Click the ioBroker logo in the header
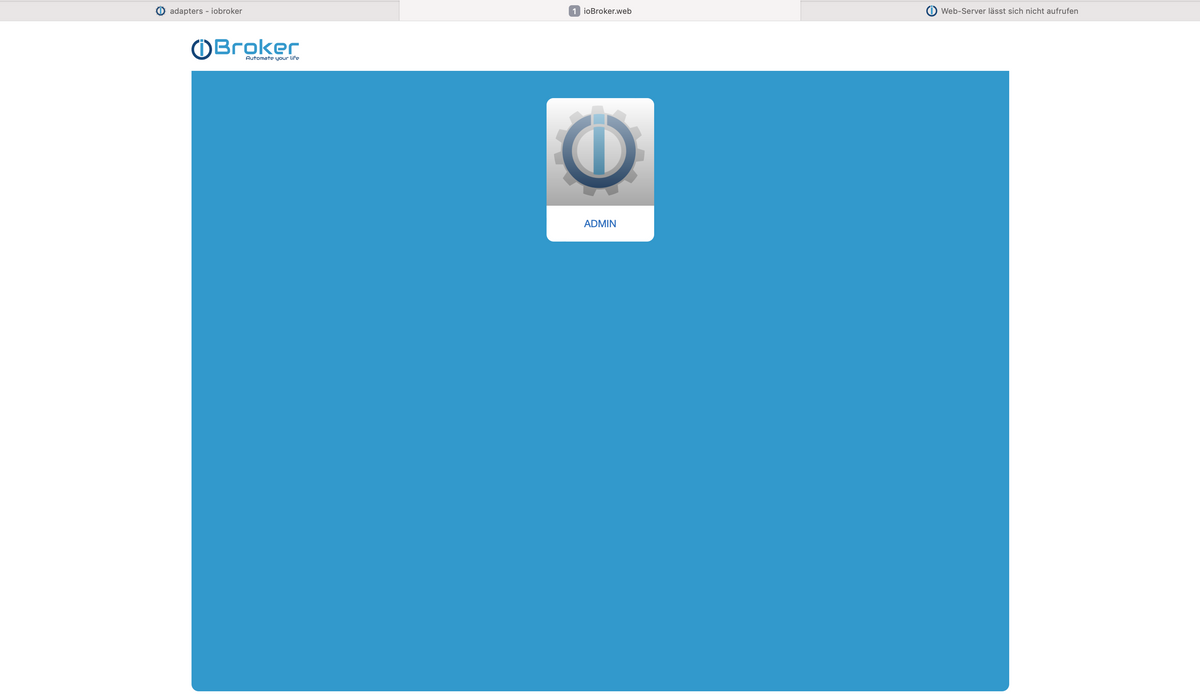 pos(245,49)
